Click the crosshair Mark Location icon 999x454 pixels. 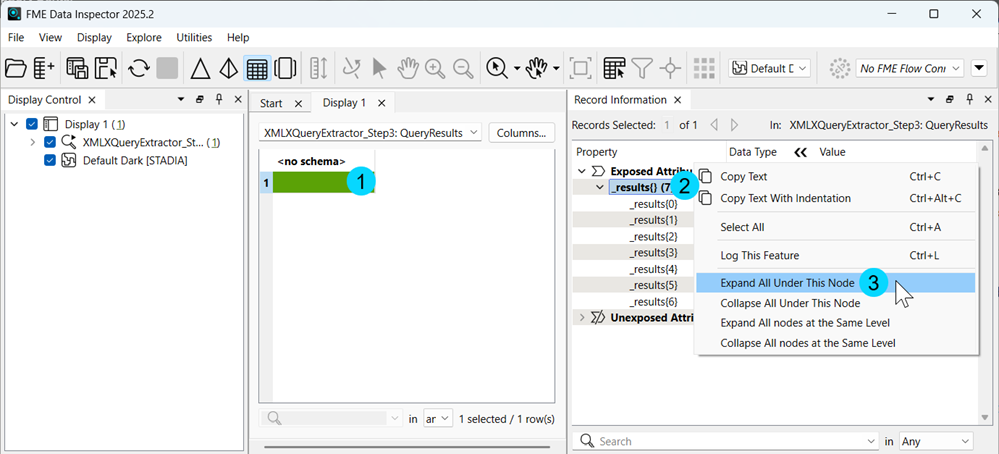[670, 68]
